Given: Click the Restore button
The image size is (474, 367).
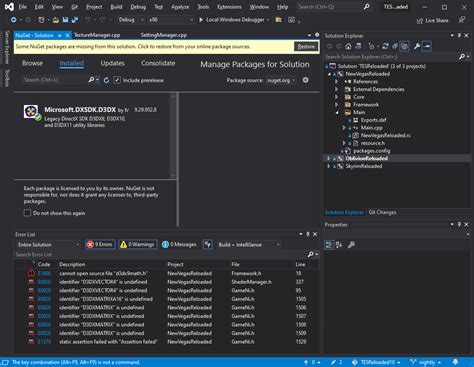Looking at the screenshot, I should click(x=306, y=47).
